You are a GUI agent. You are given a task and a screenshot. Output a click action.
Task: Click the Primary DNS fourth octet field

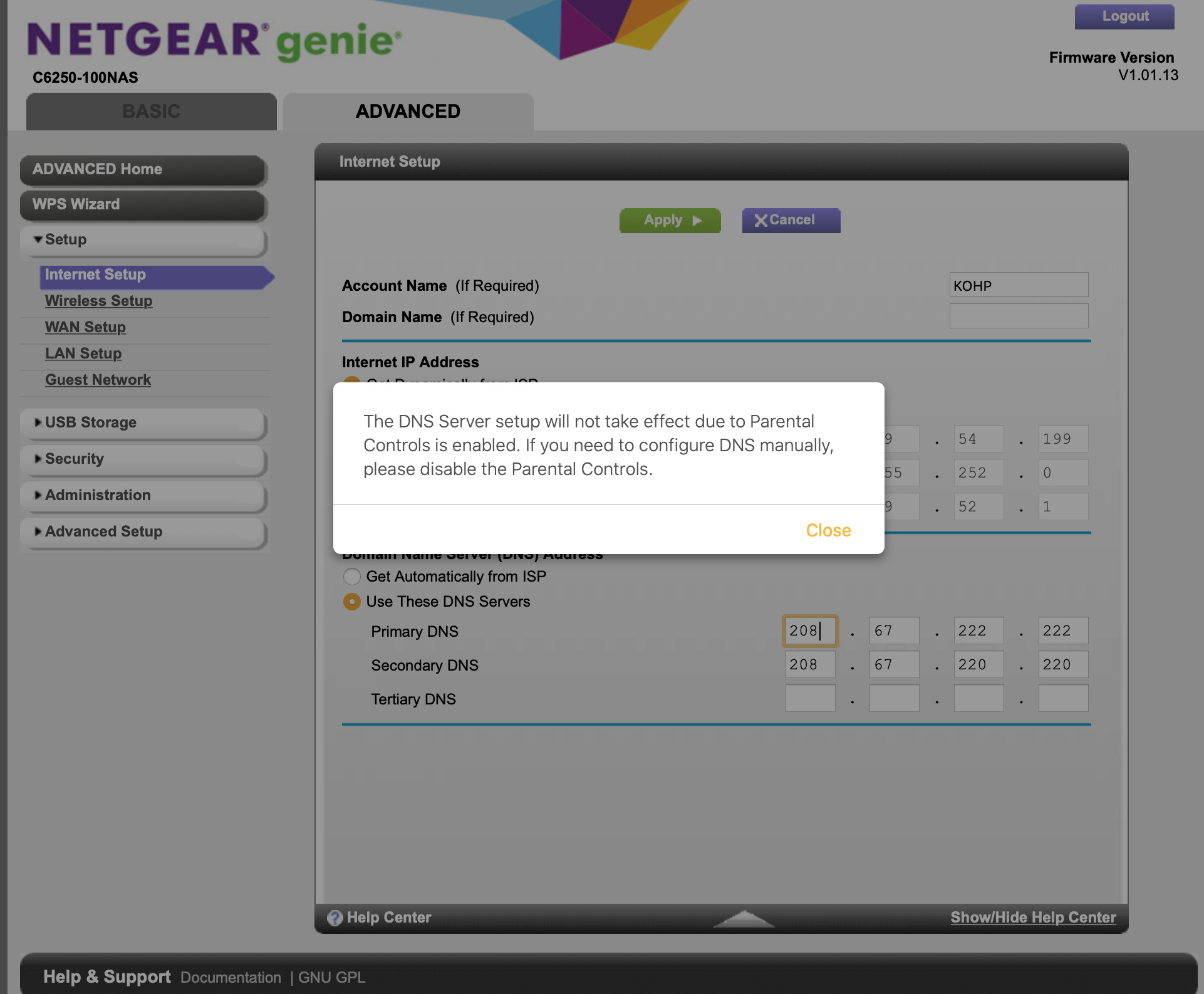tap(1063, 630)
